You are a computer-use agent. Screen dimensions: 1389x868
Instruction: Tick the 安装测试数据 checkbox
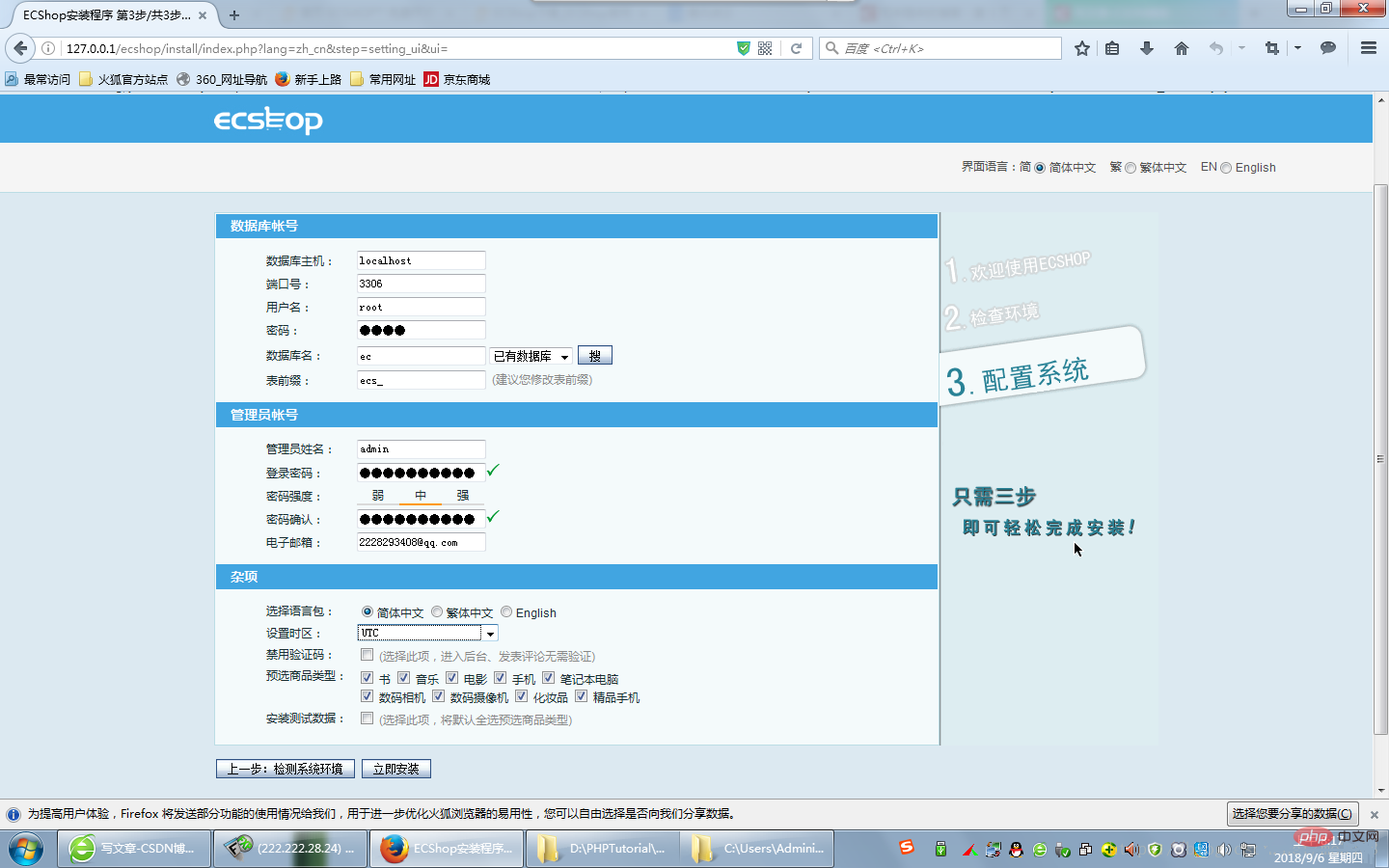coord(367,719)
